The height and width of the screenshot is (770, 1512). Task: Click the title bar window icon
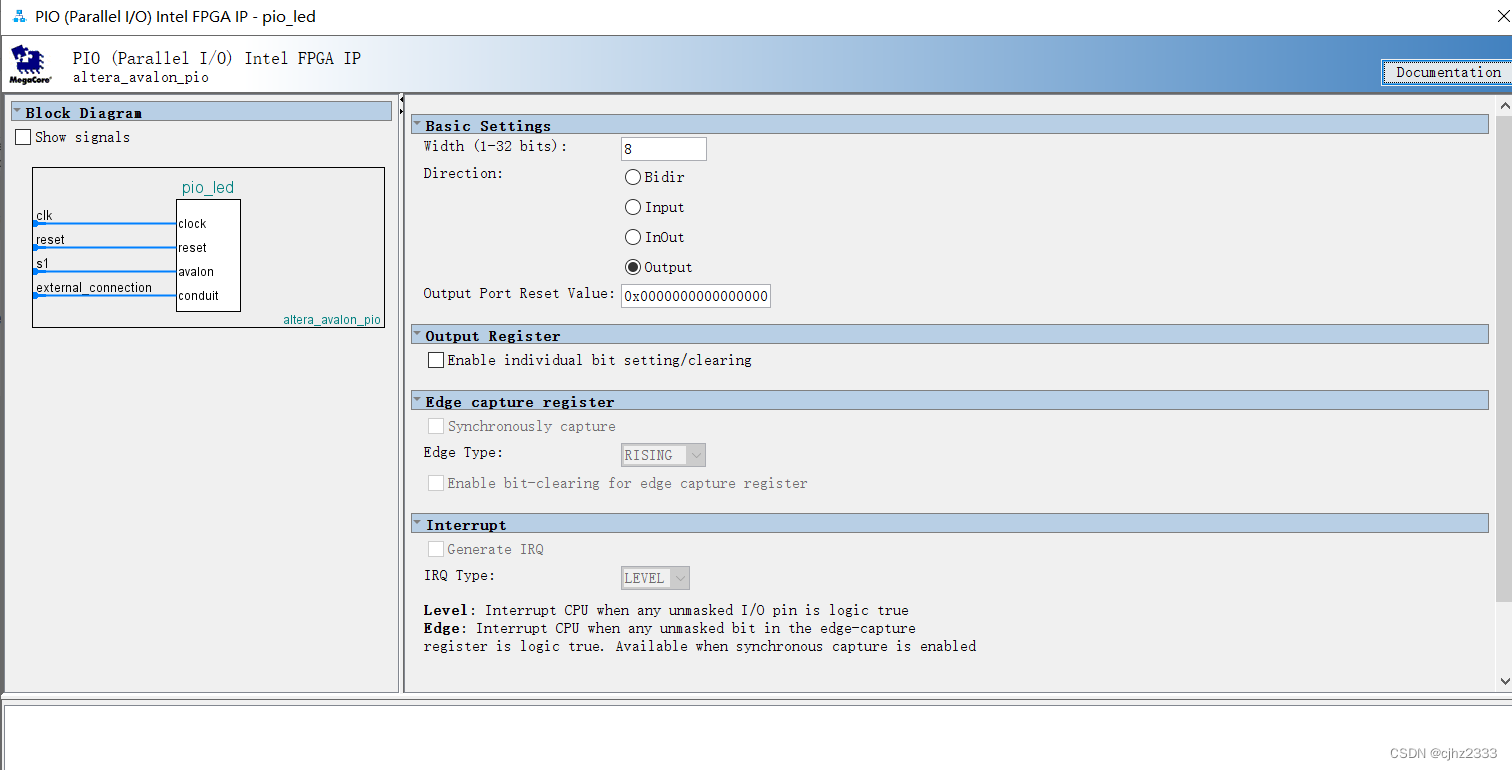coord(19,17)
